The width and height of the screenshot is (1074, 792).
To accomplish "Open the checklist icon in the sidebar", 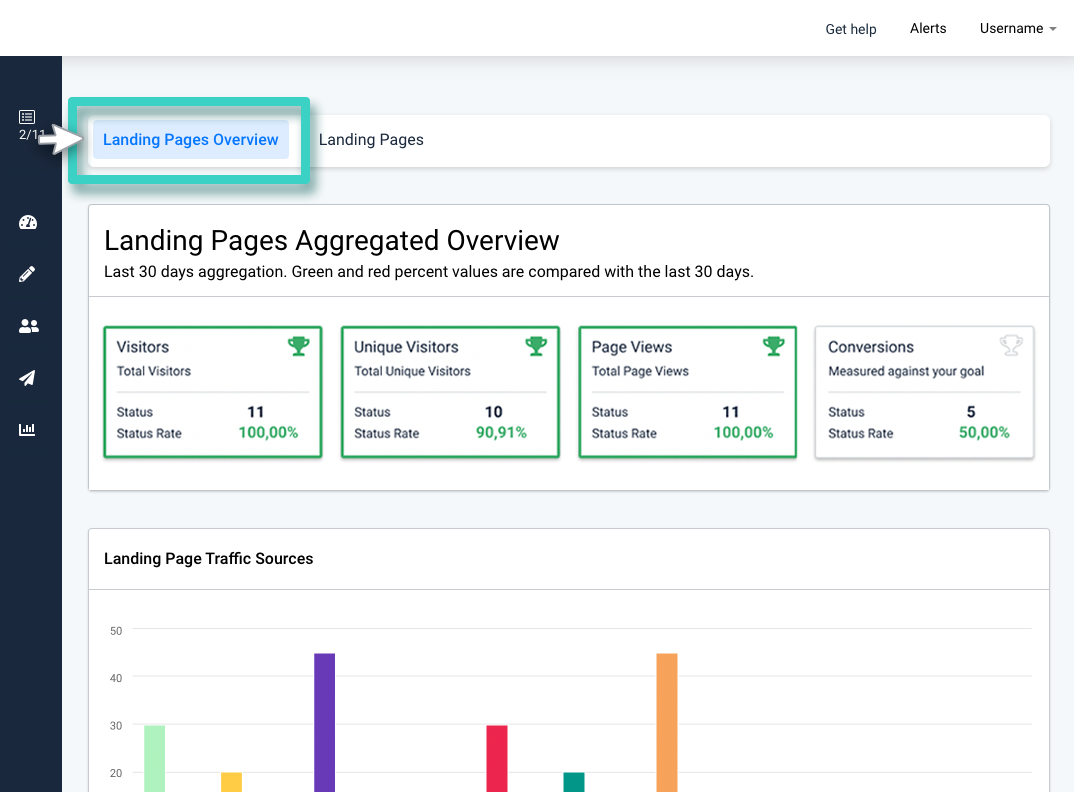I will [27, 117].
